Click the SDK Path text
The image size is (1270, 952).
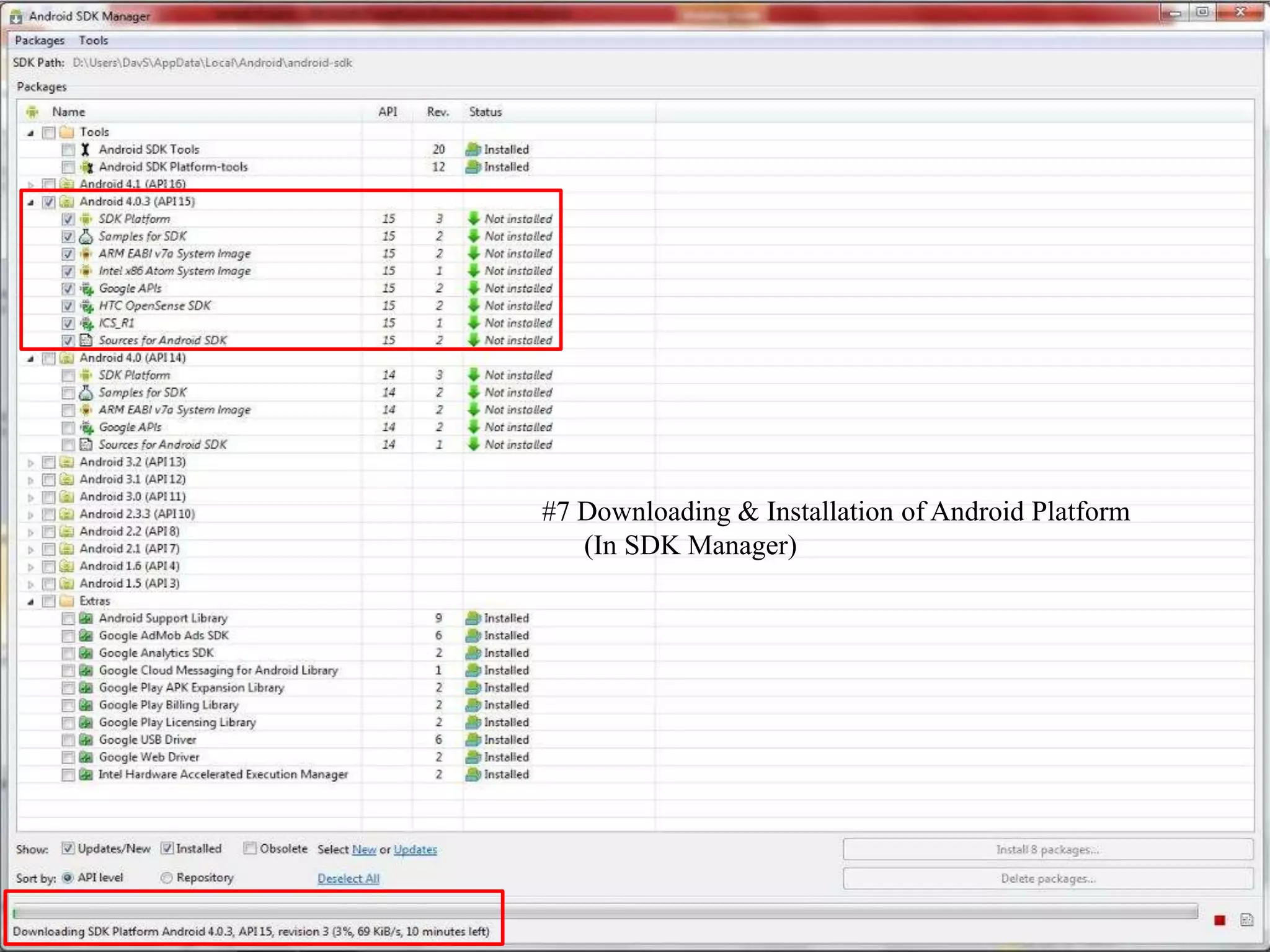pyautogui.click(x=212, y=63)
